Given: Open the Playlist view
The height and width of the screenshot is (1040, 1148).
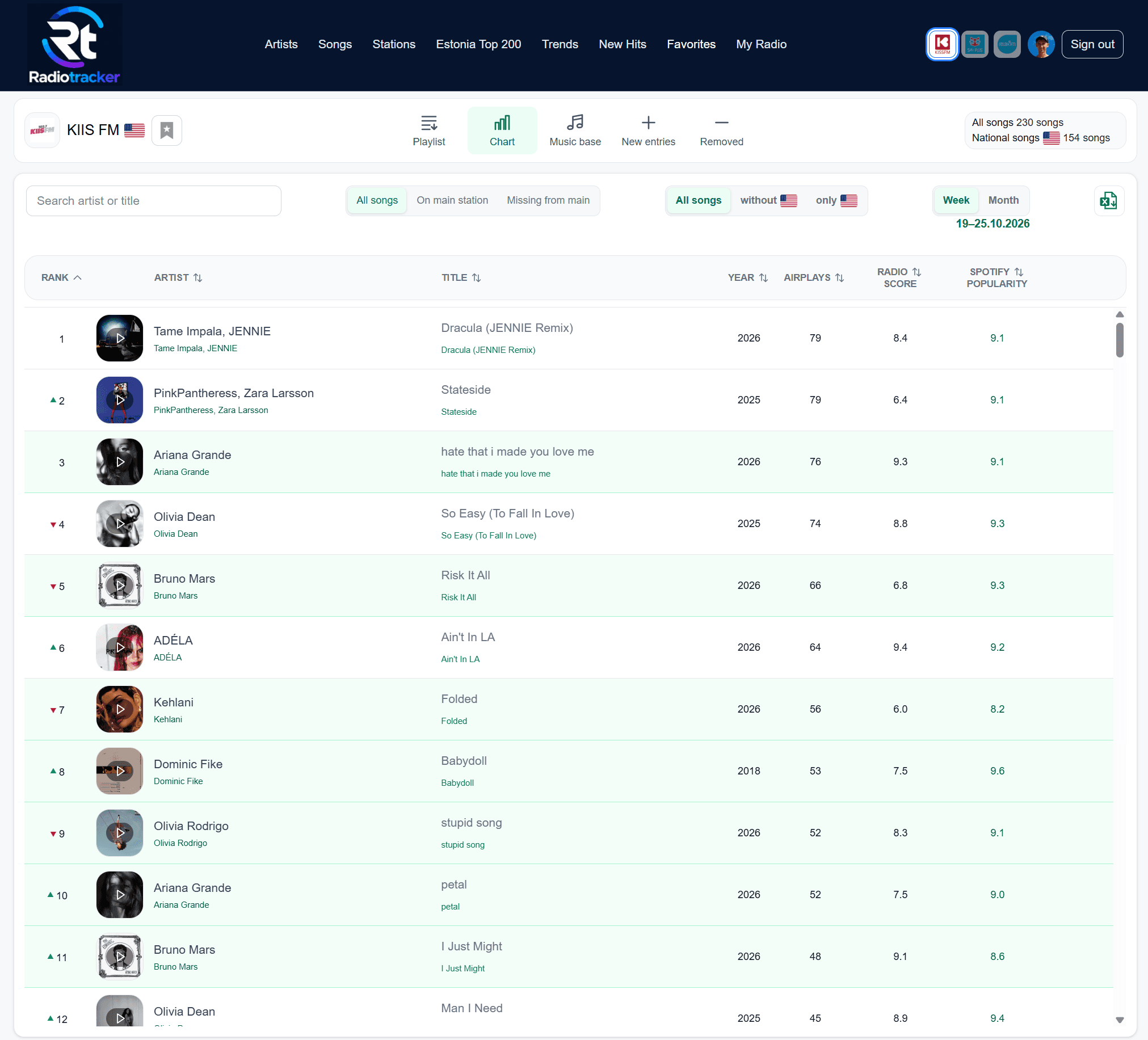Looking at the screenshot, I should 429,131.
